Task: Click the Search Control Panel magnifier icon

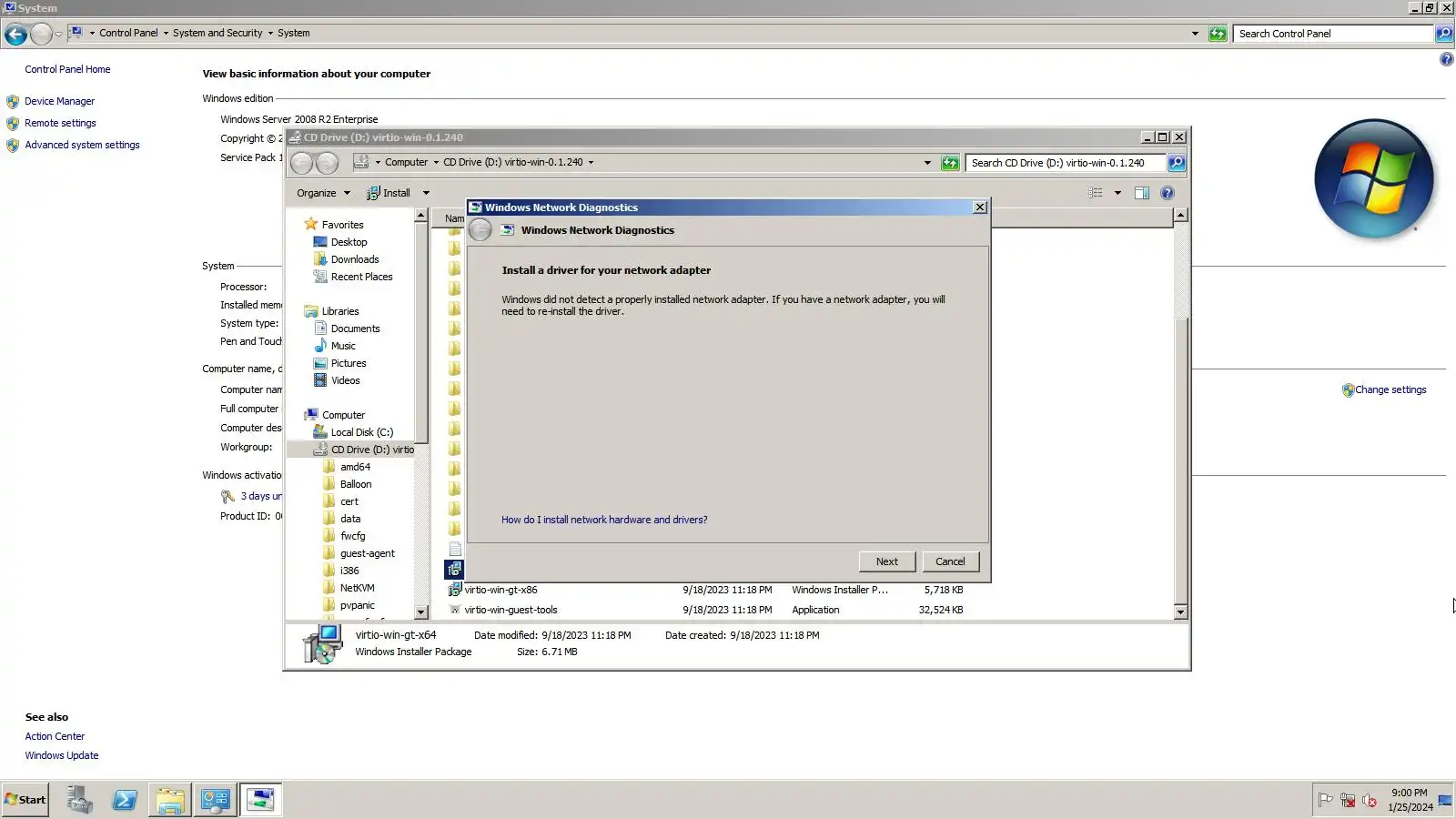Action: (1444, 34)
